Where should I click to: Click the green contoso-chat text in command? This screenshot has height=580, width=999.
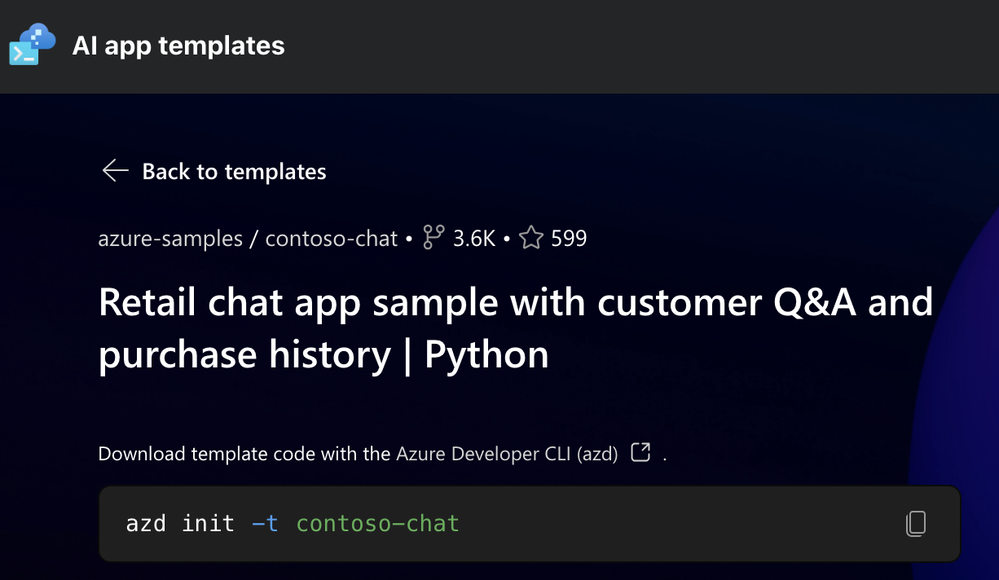pos(377,523)
